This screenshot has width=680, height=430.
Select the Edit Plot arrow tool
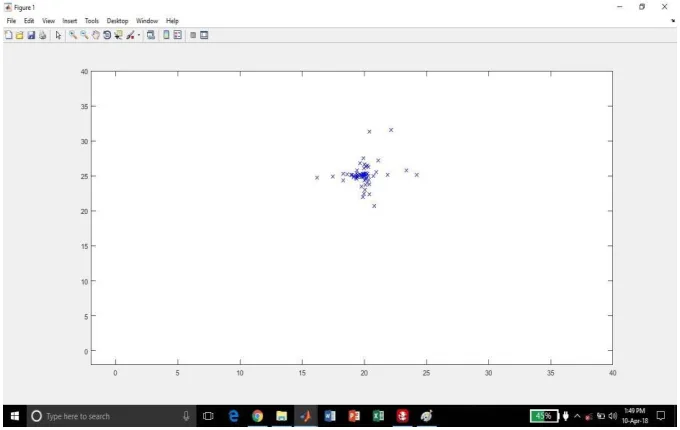pyautogui.click(x=59, y=35)
